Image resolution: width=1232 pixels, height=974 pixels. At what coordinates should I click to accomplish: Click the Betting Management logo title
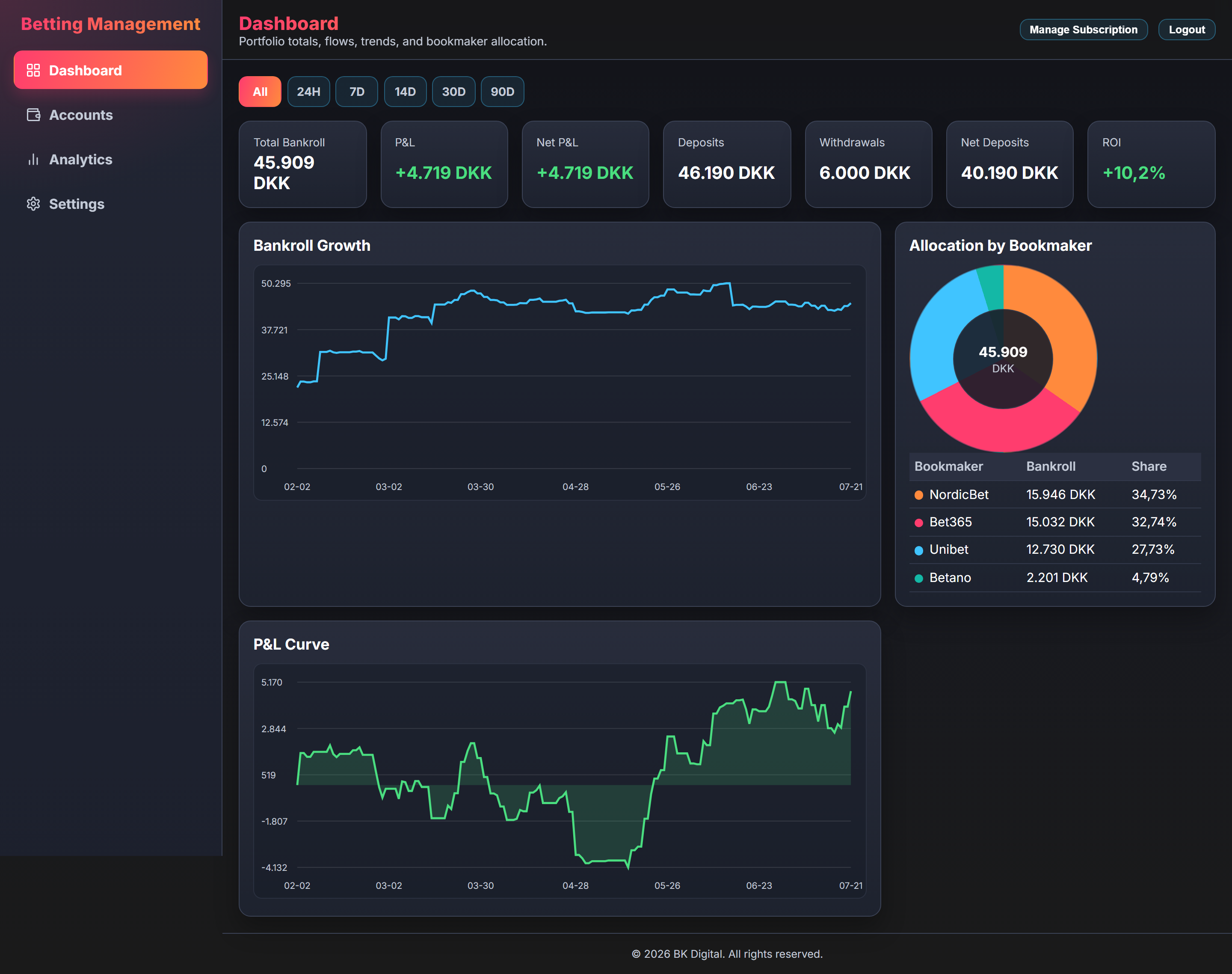[111, 24]
